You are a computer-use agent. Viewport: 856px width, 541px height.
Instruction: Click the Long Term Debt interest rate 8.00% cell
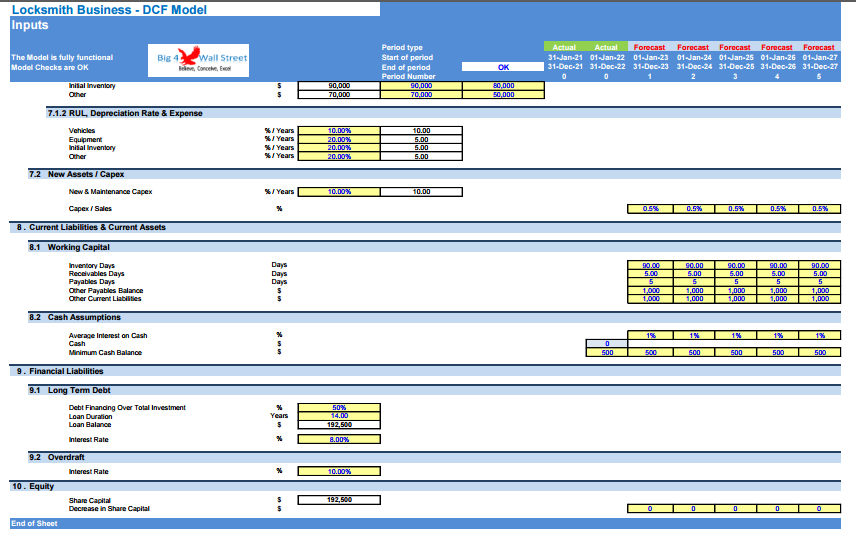click(339, 439)
